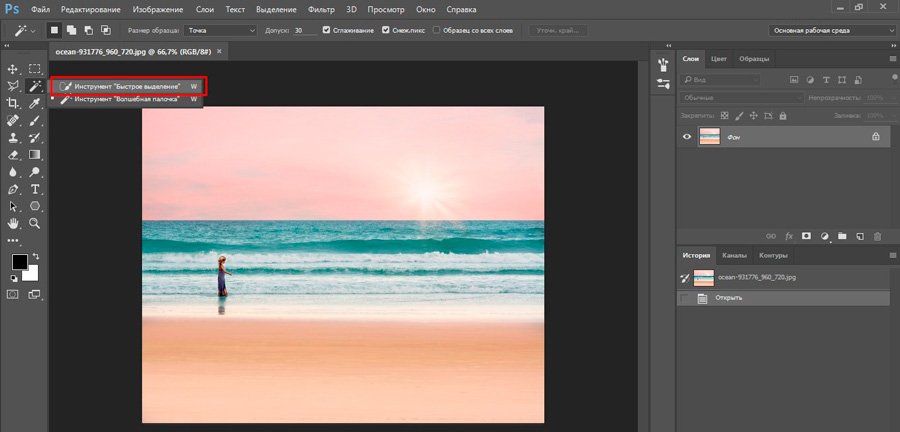
Task: Create a new layer group folder
Action: [x=842, y=236]
